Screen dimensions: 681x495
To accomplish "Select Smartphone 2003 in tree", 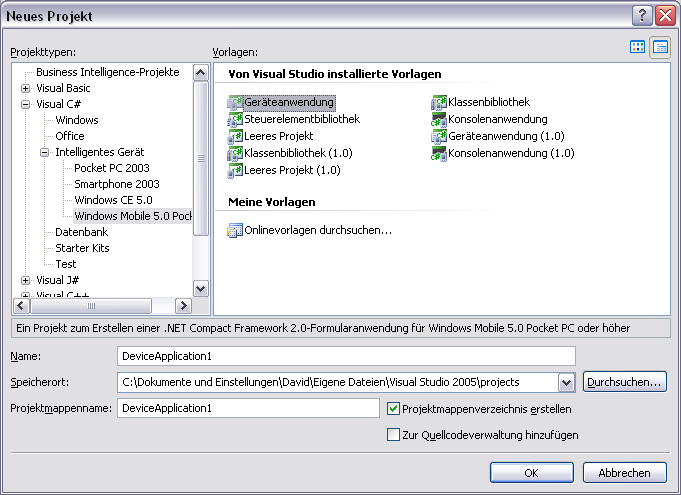I will click(x=117, y=184).
